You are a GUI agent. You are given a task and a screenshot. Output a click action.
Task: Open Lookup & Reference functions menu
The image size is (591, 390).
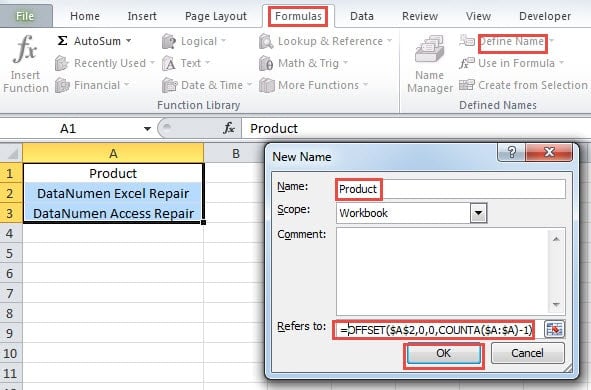(x=326, y=41)
